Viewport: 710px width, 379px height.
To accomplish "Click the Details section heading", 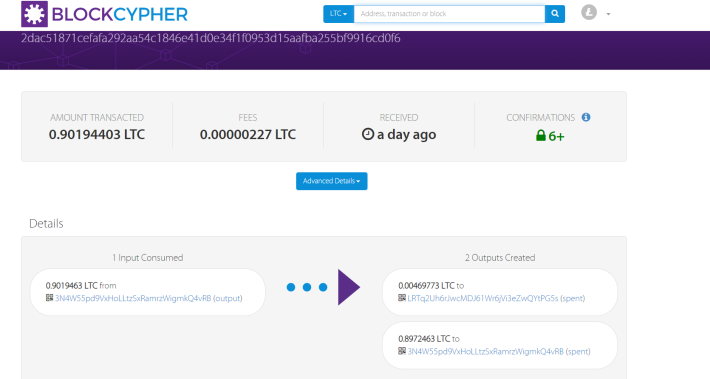I will click(x=46, y=224).
